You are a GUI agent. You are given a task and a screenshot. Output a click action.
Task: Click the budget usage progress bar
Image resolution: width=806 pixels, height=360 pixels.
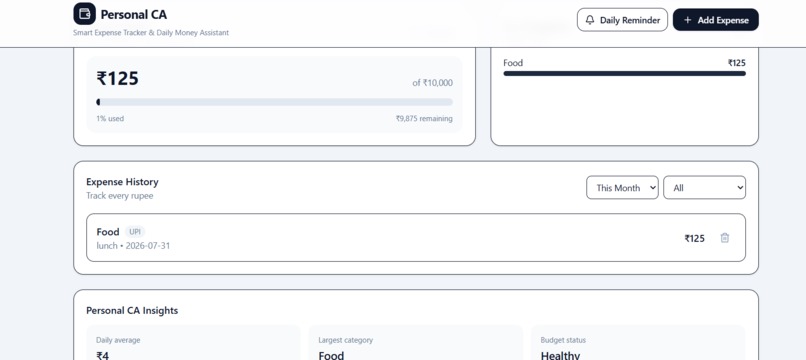(x=274, y=102)
